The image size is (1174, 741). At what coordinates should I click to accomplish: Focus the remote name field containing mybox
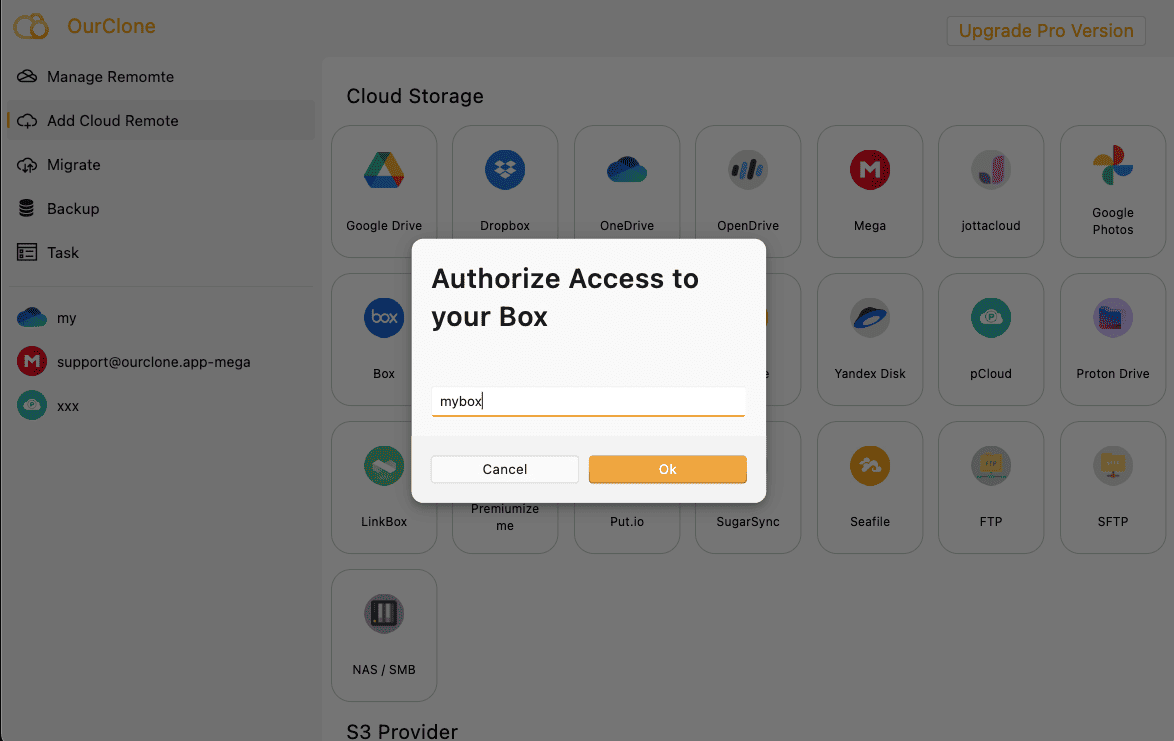tap(588, 401)
